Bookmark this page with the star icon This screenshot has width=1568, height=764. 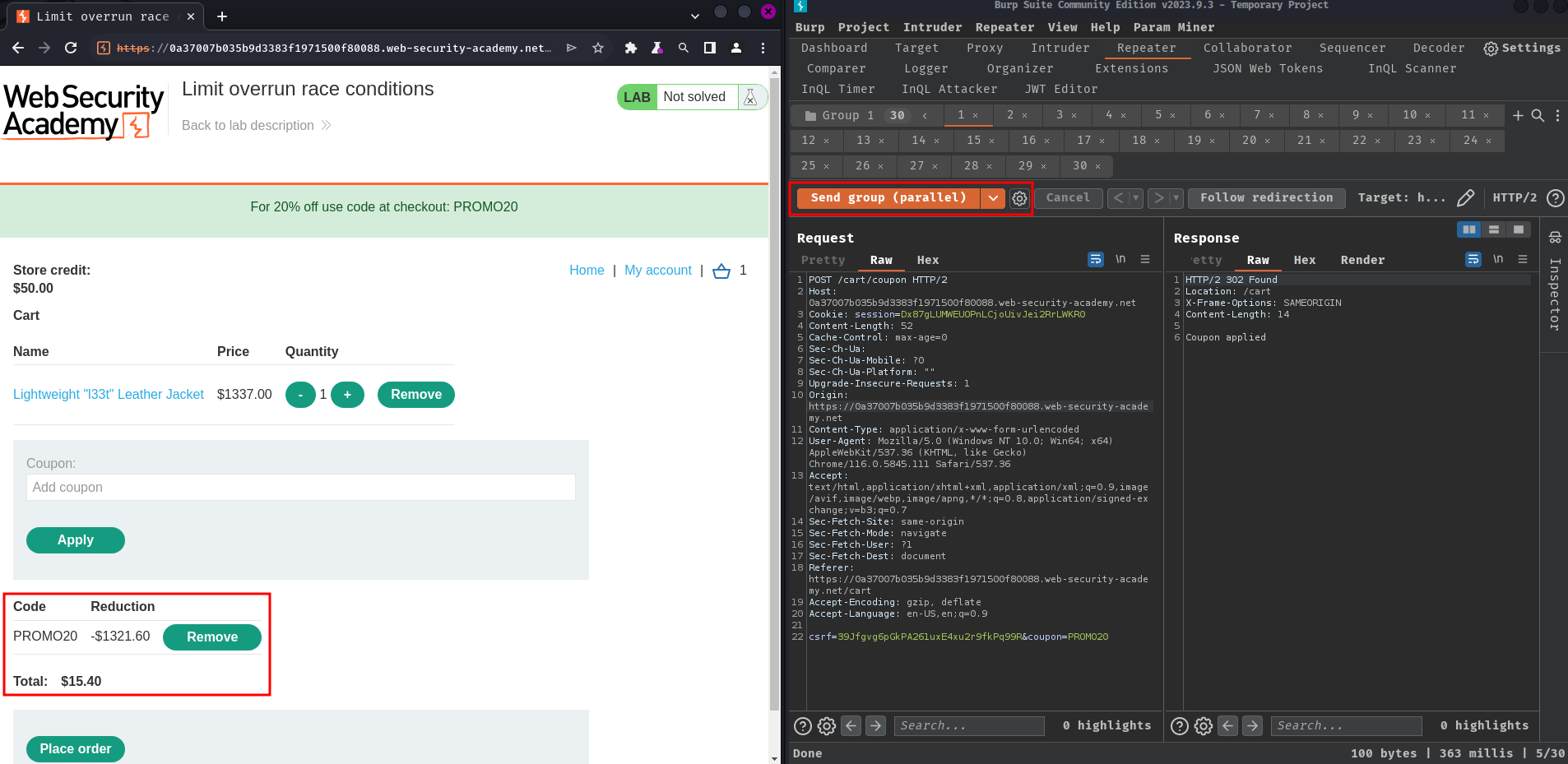click(x=598, y=48)
